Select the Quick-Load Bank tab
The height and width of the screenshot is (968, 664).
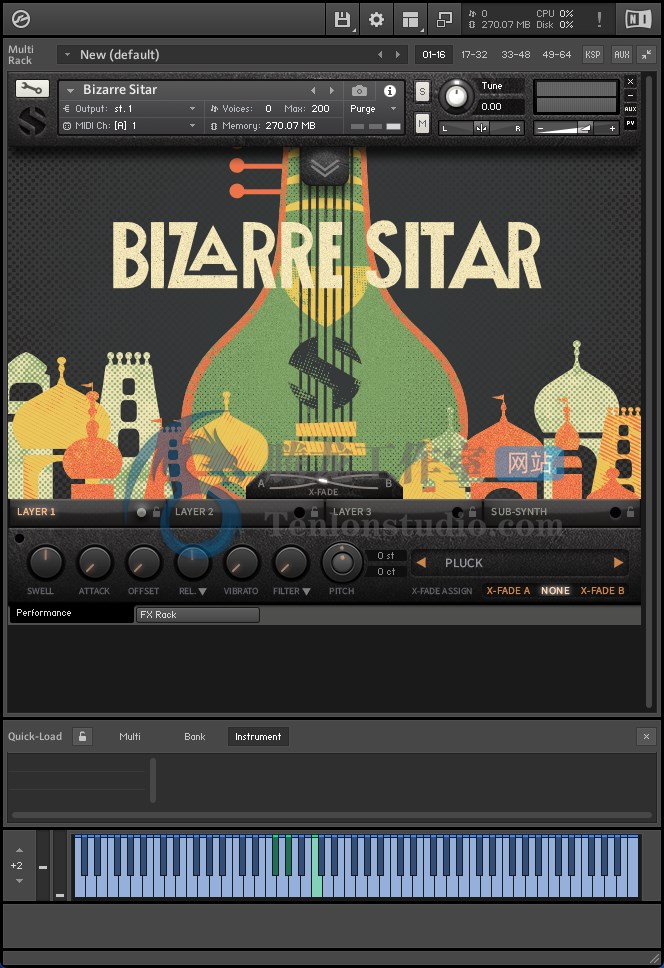[x=194, y=736]
